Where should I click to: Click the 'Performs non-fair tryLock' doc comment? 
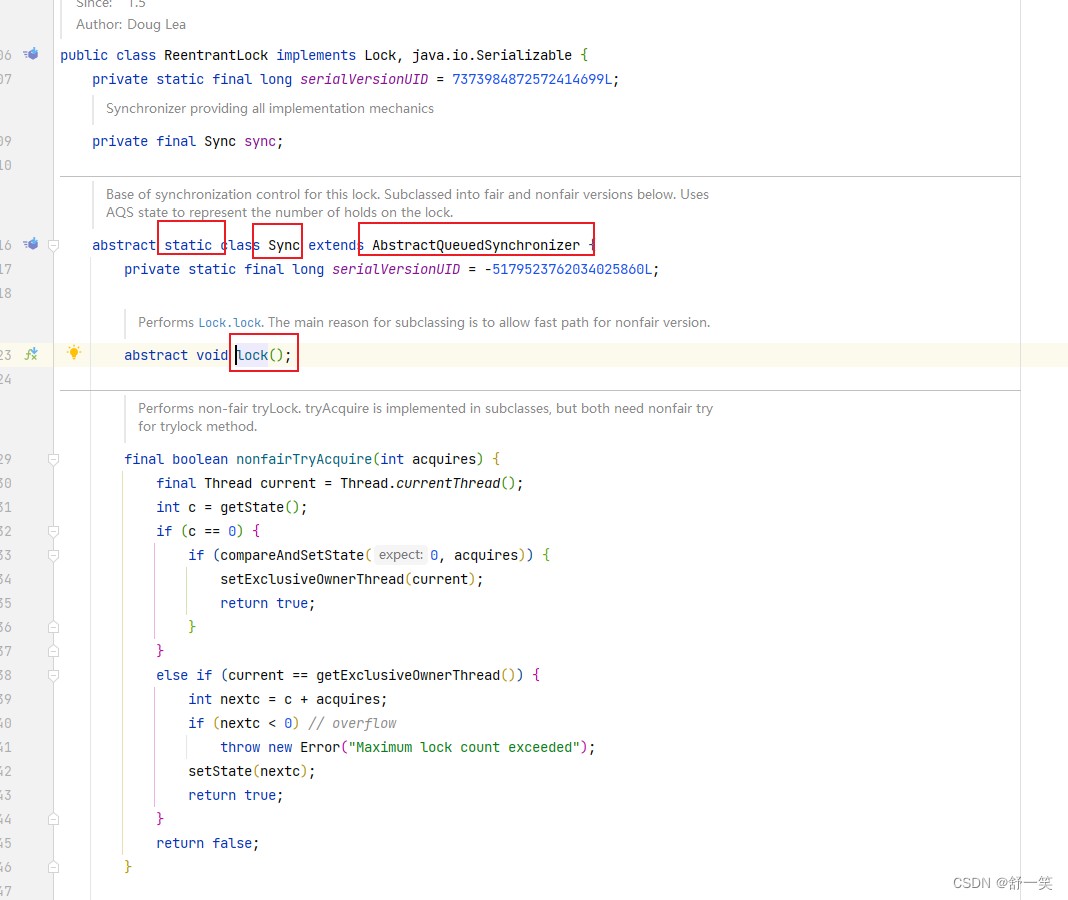point(425,417)
